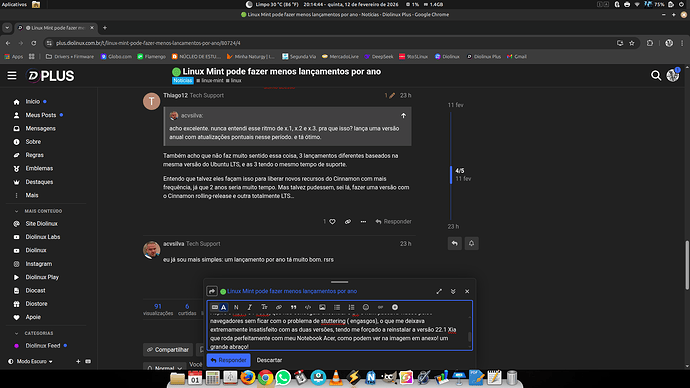Open Chrome tab search dropdown
The height and width of the screenshot is (388, 690).
[x=7, y=28]
